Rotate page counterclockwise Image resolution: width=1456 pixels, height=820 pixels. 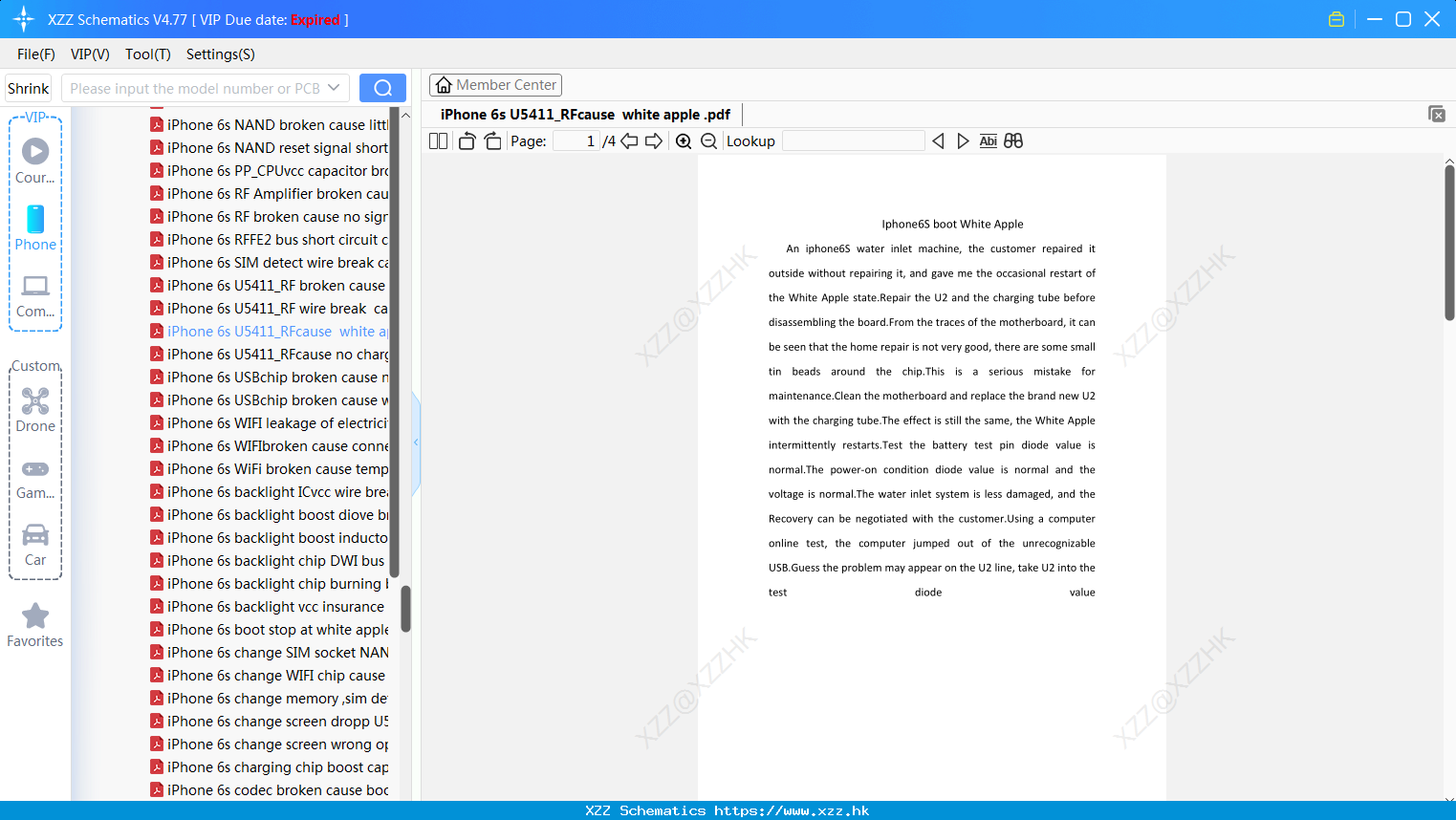(x=467, y=141)
